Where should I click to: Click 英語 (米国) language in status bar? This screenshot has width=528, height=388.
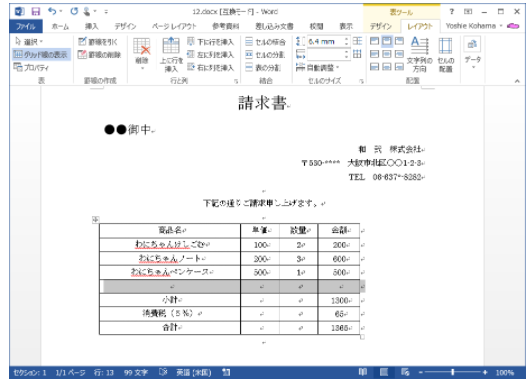coord(194,373)
